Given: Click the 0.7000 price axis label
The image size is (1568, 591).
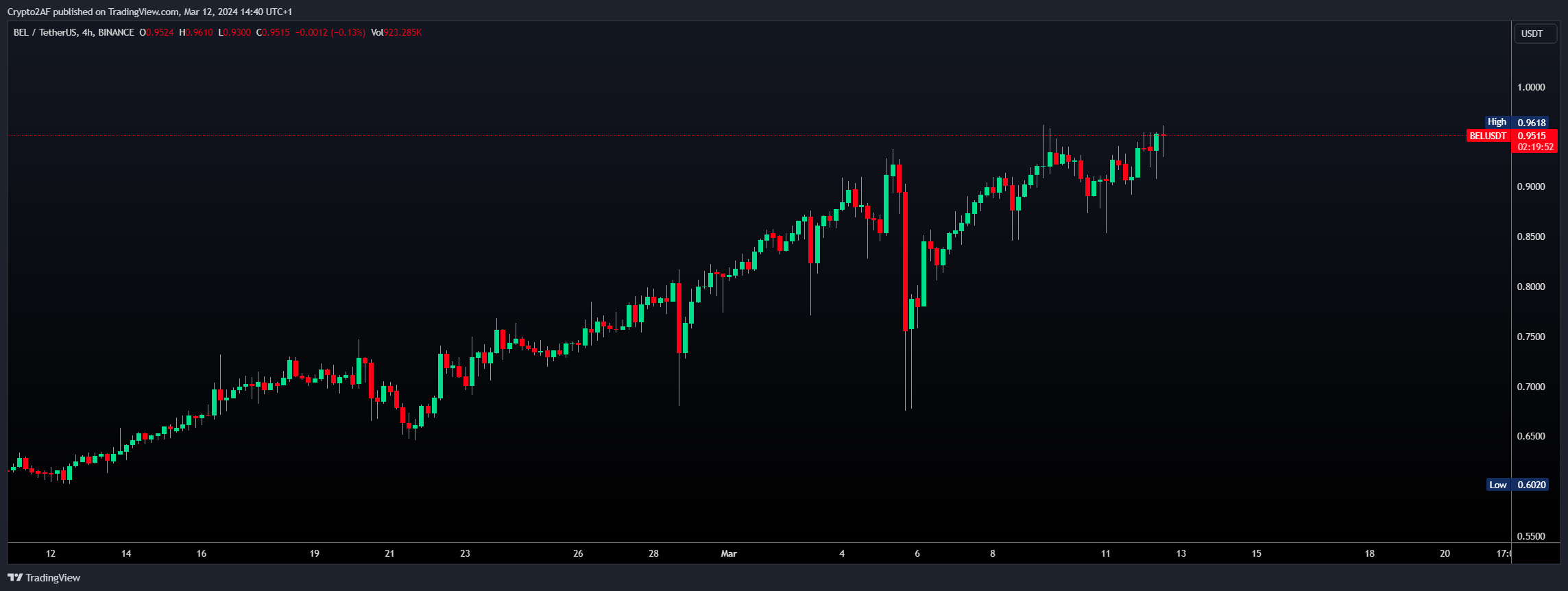Looking at the screenshot, I should coord(1532,387).
